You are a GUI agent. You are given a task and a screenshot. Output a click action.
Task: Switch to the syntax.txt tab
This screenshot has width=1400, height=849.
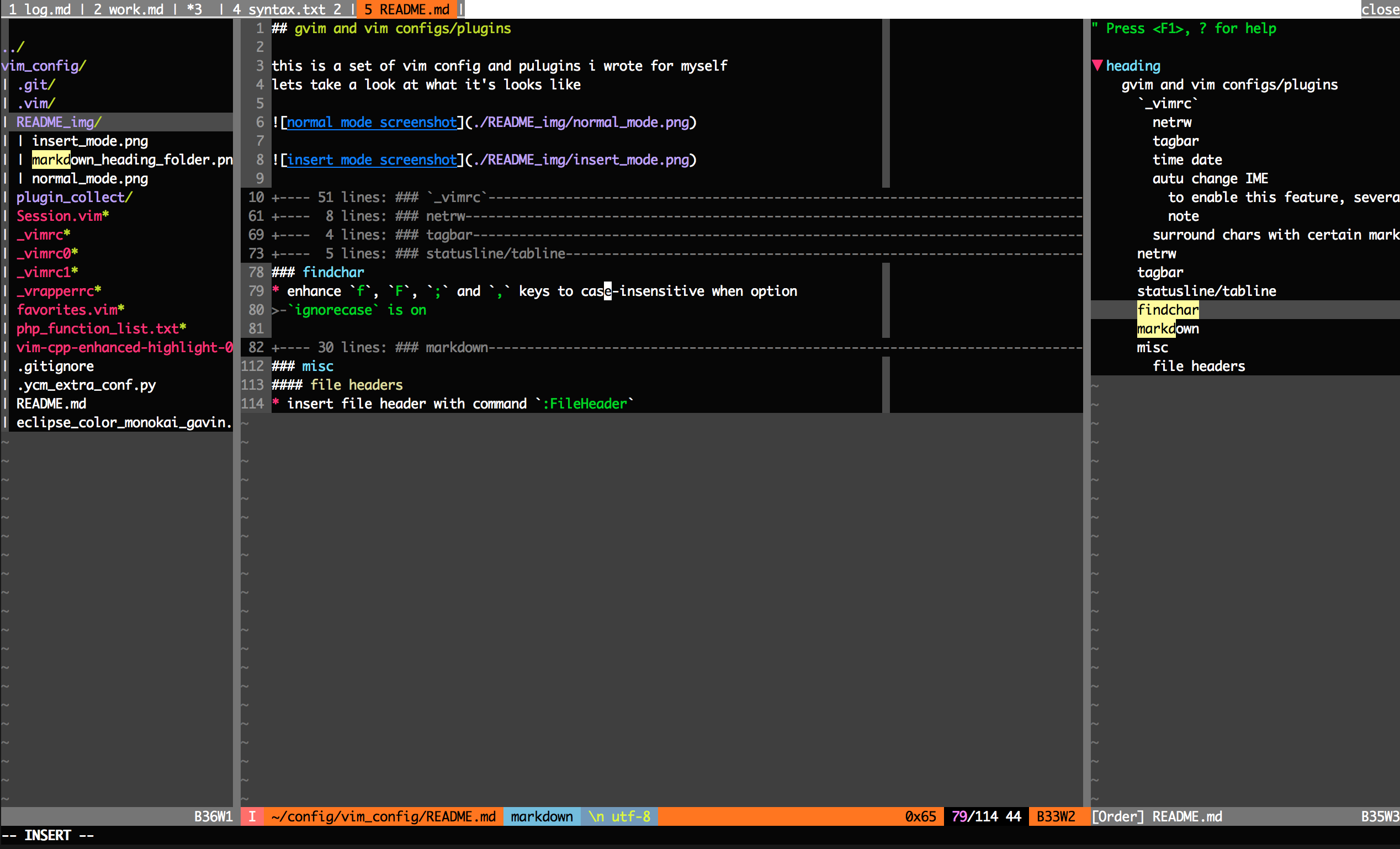[x=287, y=9]
